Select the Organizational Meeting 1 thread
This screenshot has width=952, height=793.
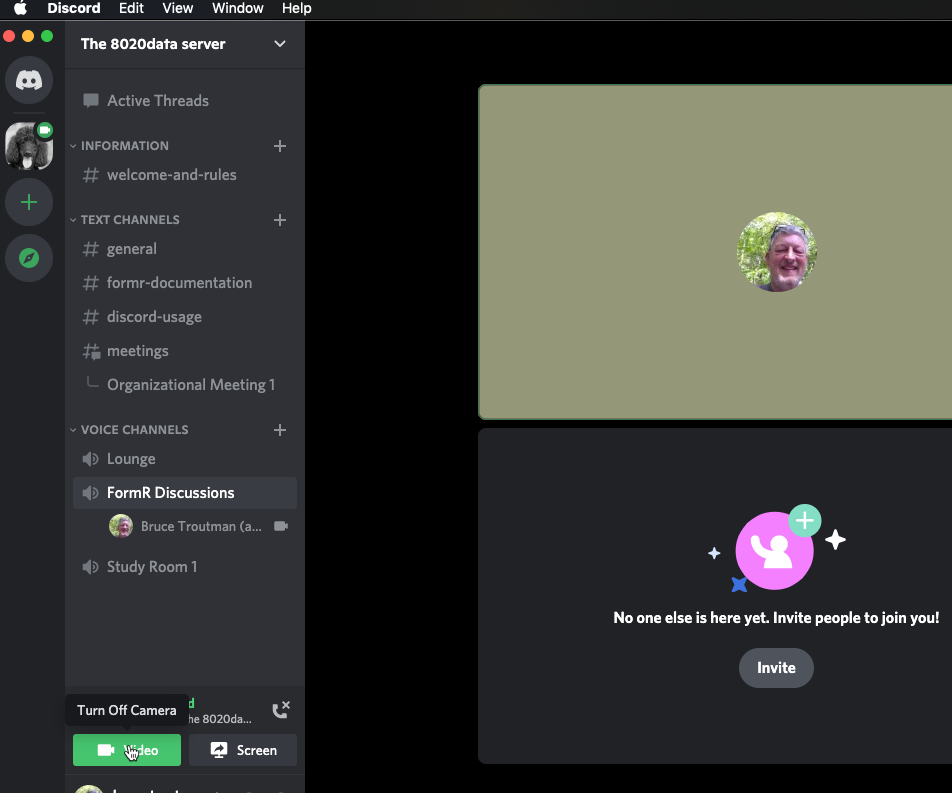point(191,384)
